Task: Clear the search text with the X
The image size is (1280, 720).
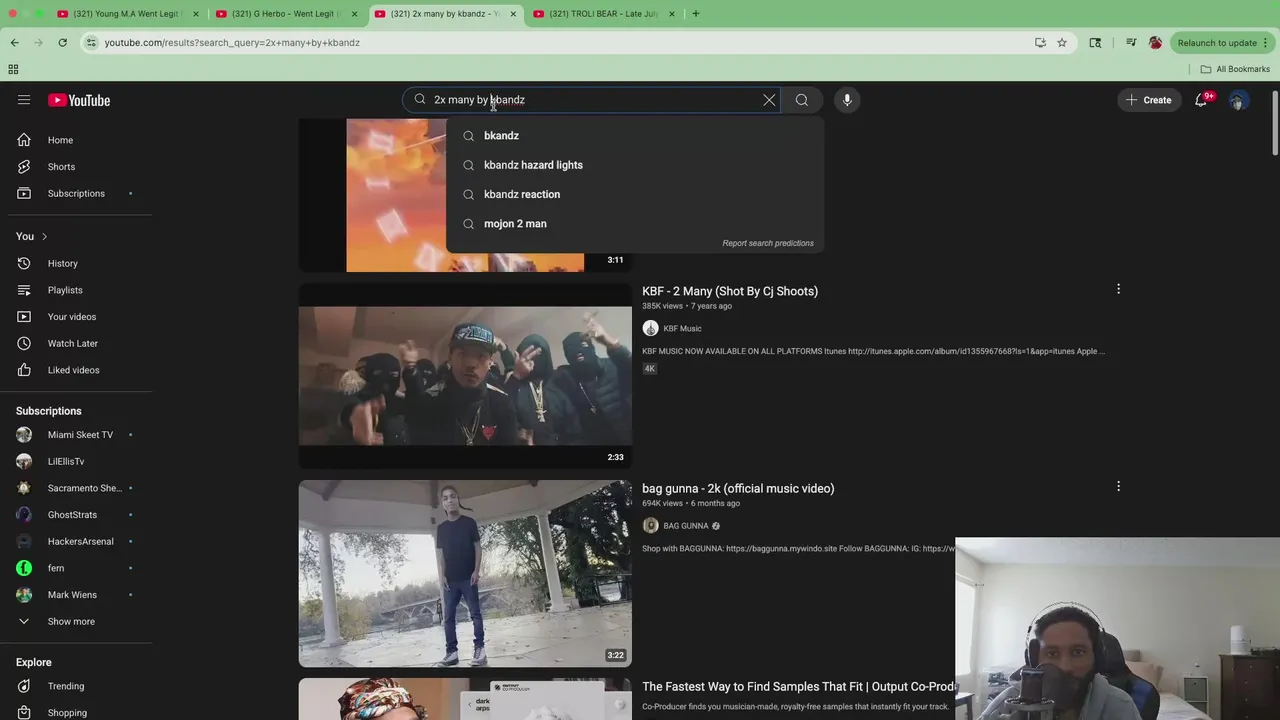Action: (x=769, y=100)
